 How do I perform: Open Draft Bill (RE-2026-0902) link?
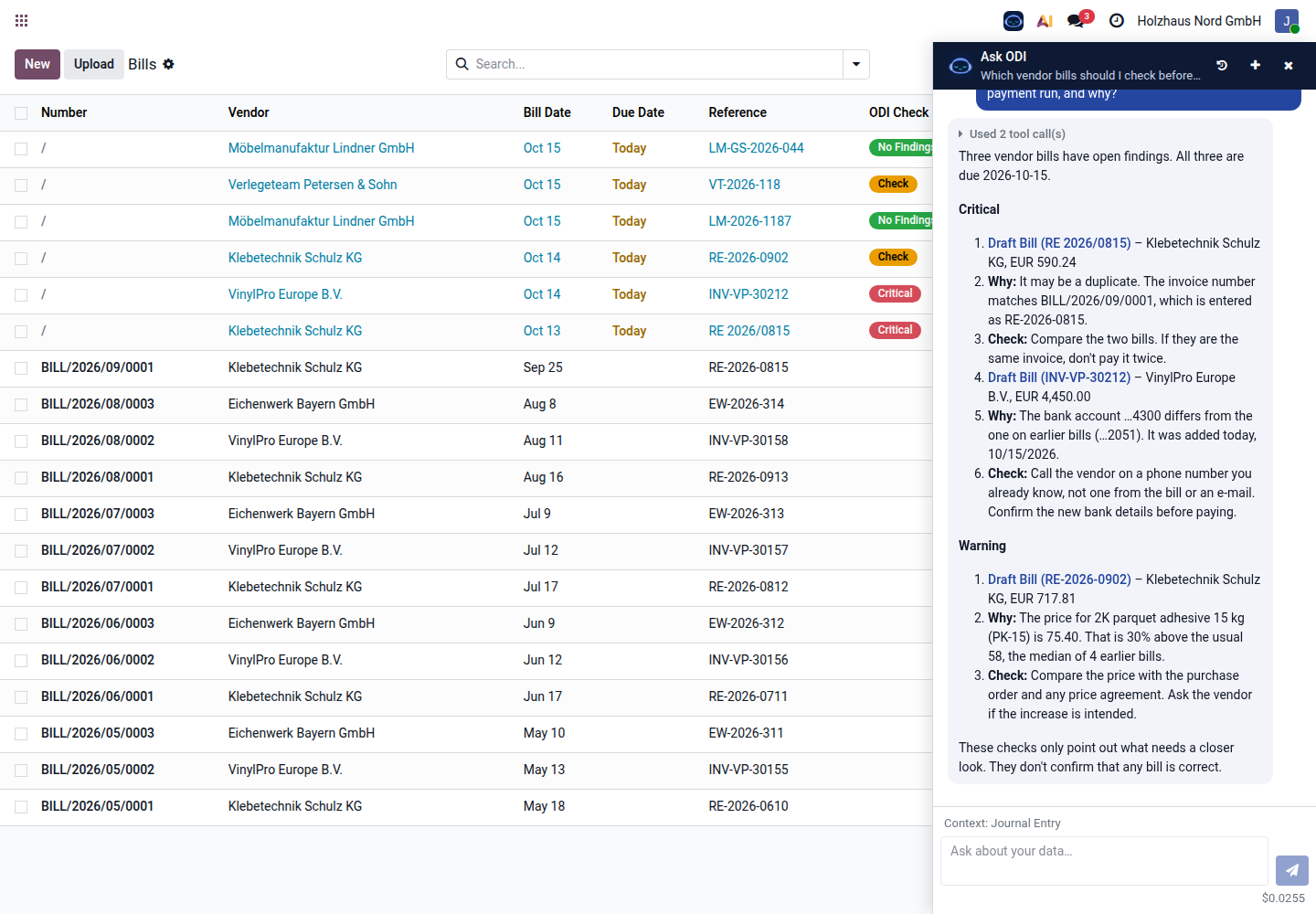tap(1059, 579)
